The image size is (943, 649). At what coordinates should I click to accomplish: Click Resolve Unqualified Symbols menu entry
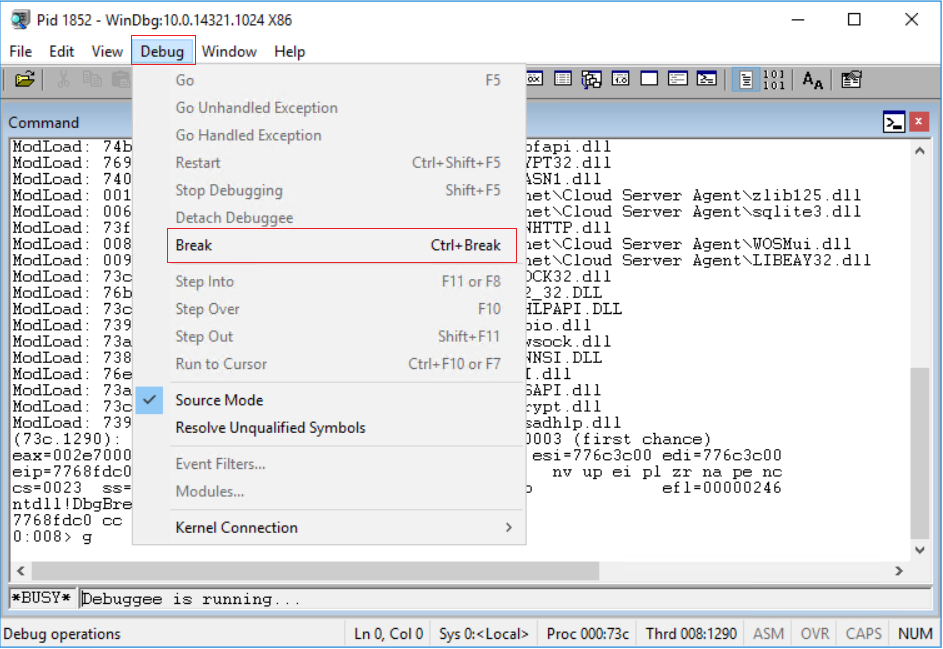329,428
